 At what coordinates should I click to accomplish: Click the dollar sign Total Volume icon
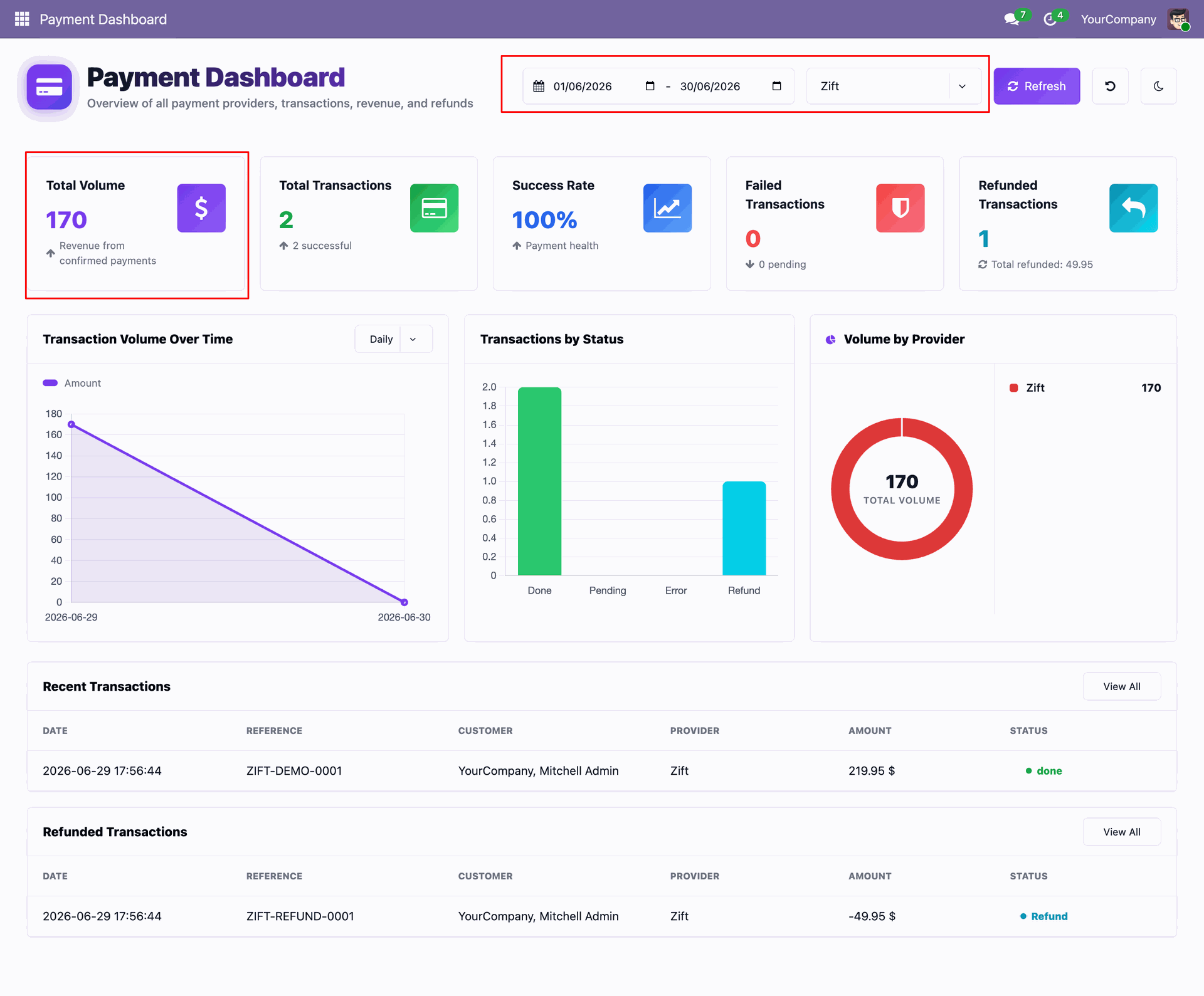(201, 208)
